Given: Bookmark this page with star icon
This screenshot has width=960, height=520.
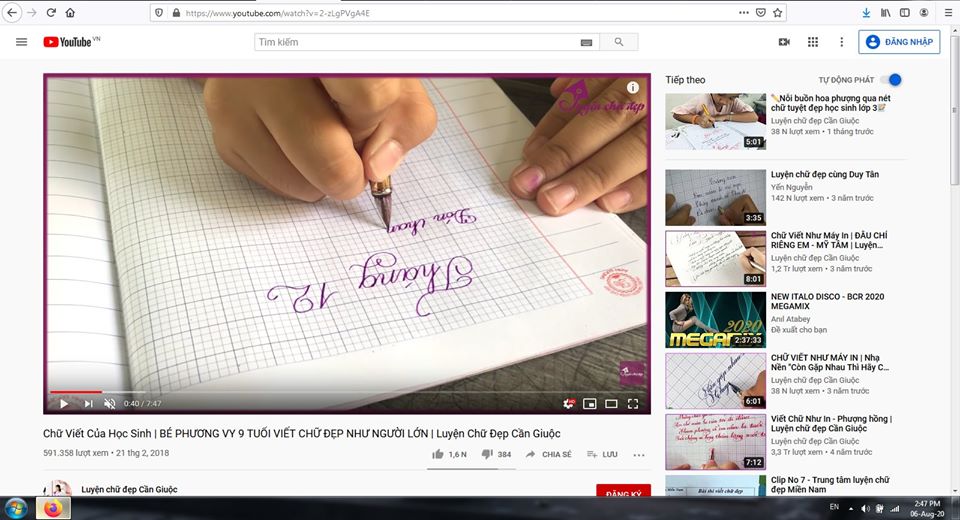Looking at the screenshot, I should click(778, 13).
